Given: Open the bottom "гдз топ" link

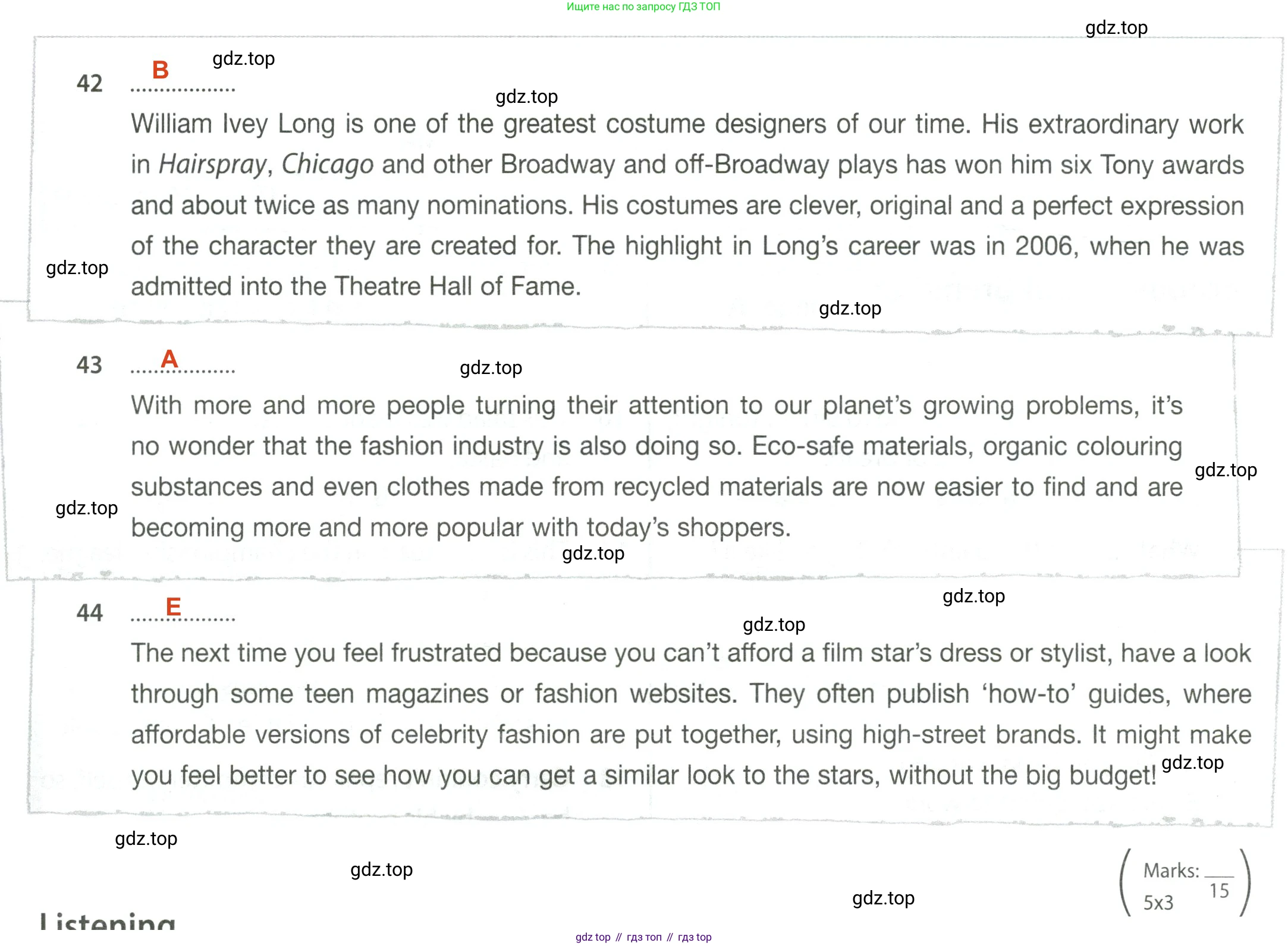Looking at the screenshot, I should pos(644,937).
